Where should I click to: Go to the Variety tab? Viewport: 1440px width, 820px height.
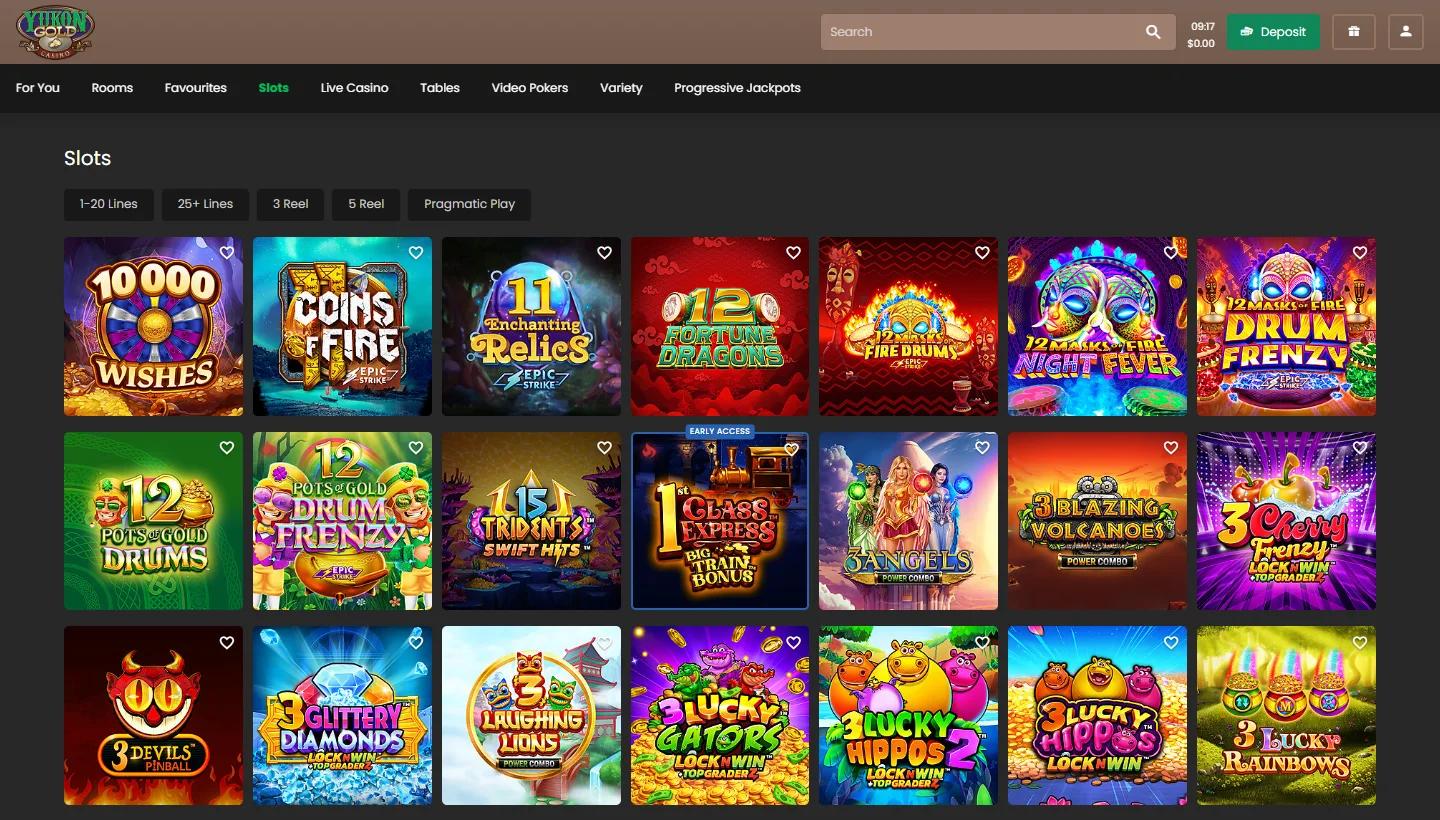tap(621, 88)
